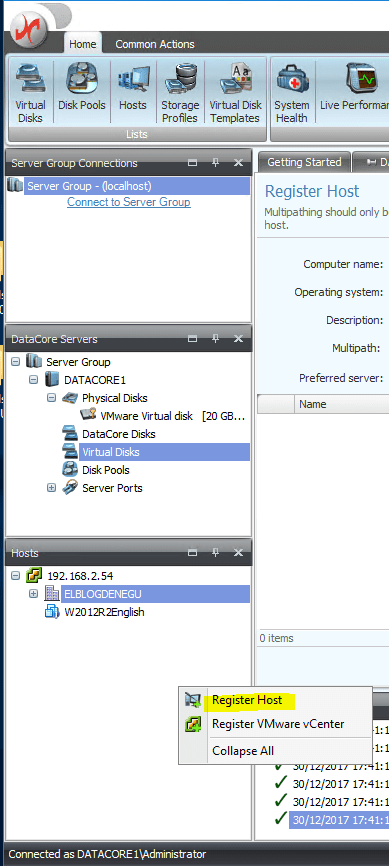
Task: Click the VMware Virtual disk icon
Action: (x=88, y=415)
